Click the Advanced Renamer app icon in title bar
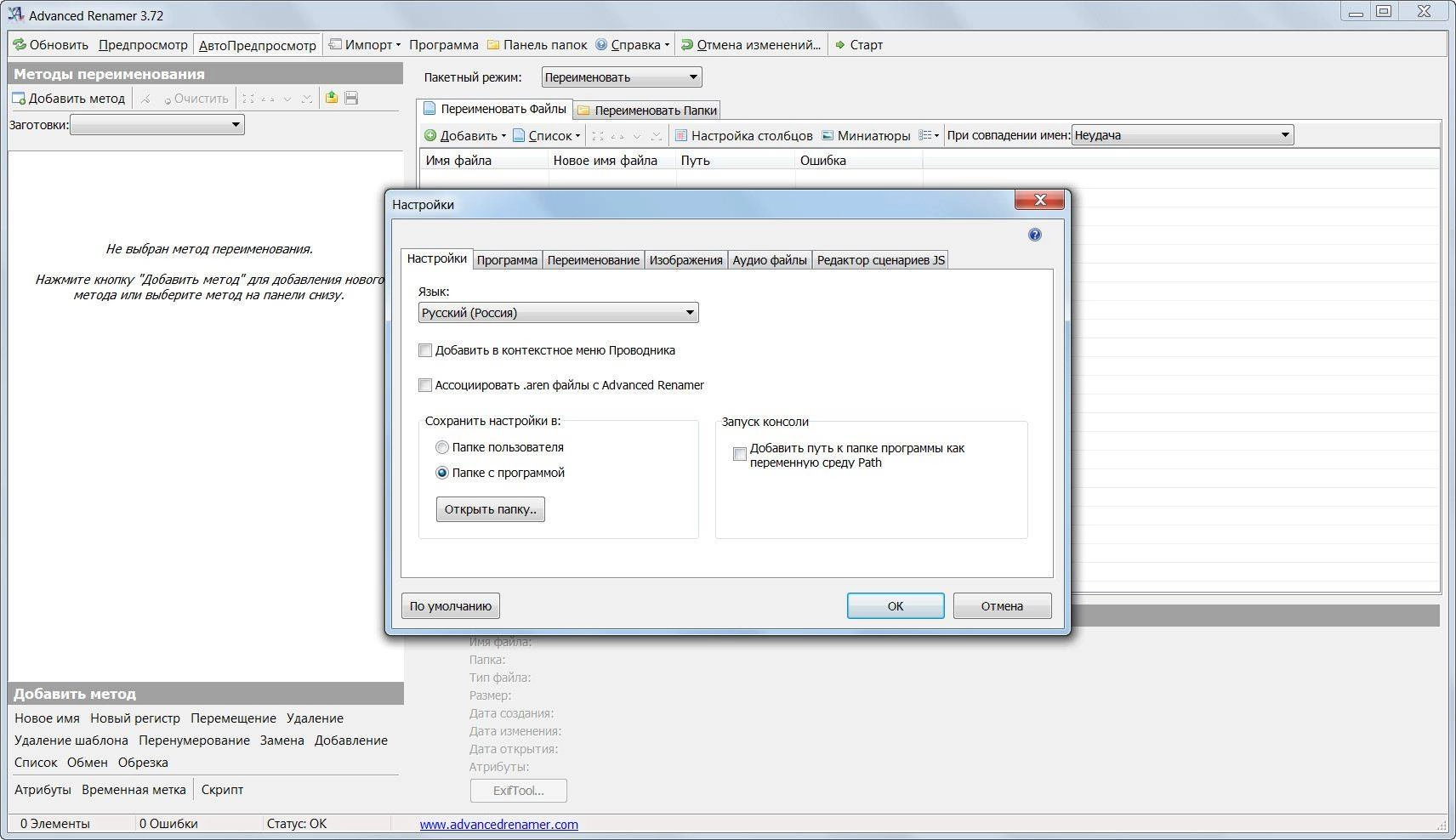This screenshot has width=1456, height=840. pos(14,14)
